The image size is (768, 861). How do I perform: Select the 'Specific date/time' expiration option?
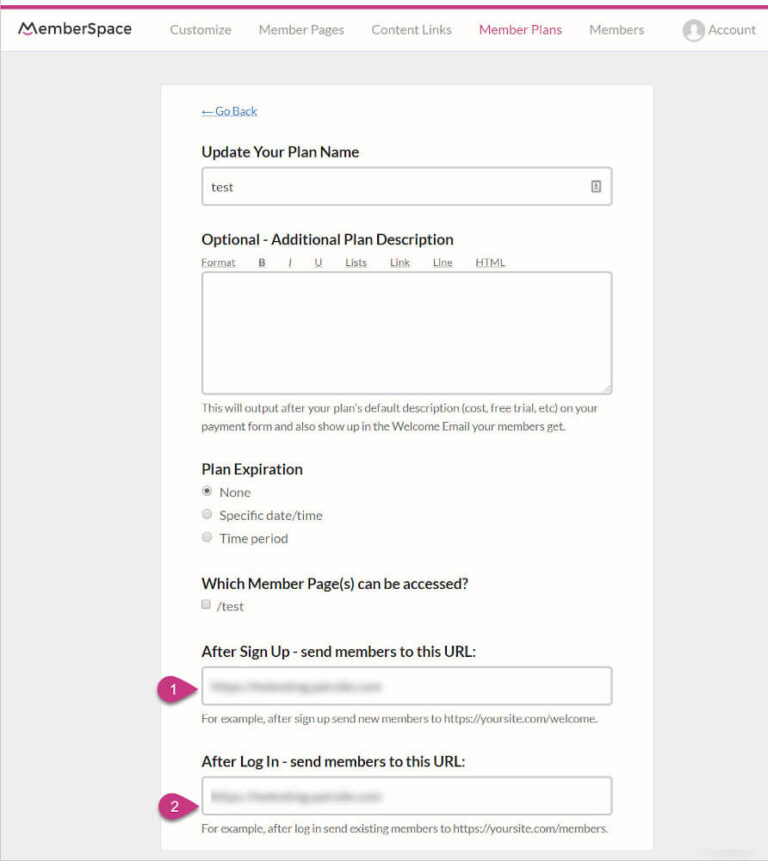[x=206, y=514]
